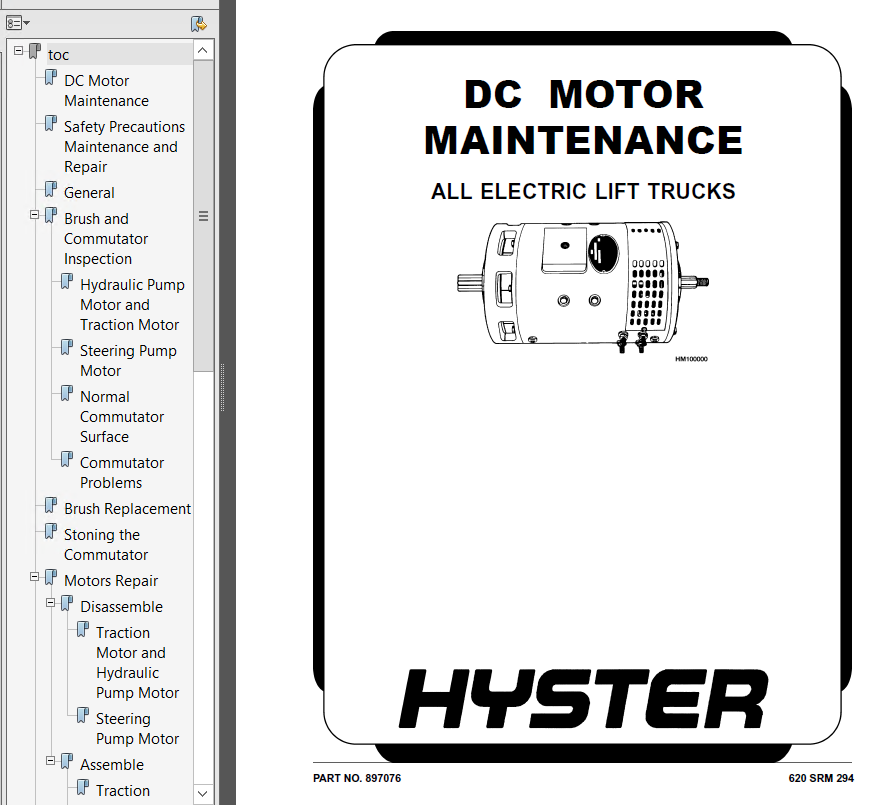Open the bookmarks options menu dropdown
The height and width of the screenshot is (805, 890).
pos(18,23)
